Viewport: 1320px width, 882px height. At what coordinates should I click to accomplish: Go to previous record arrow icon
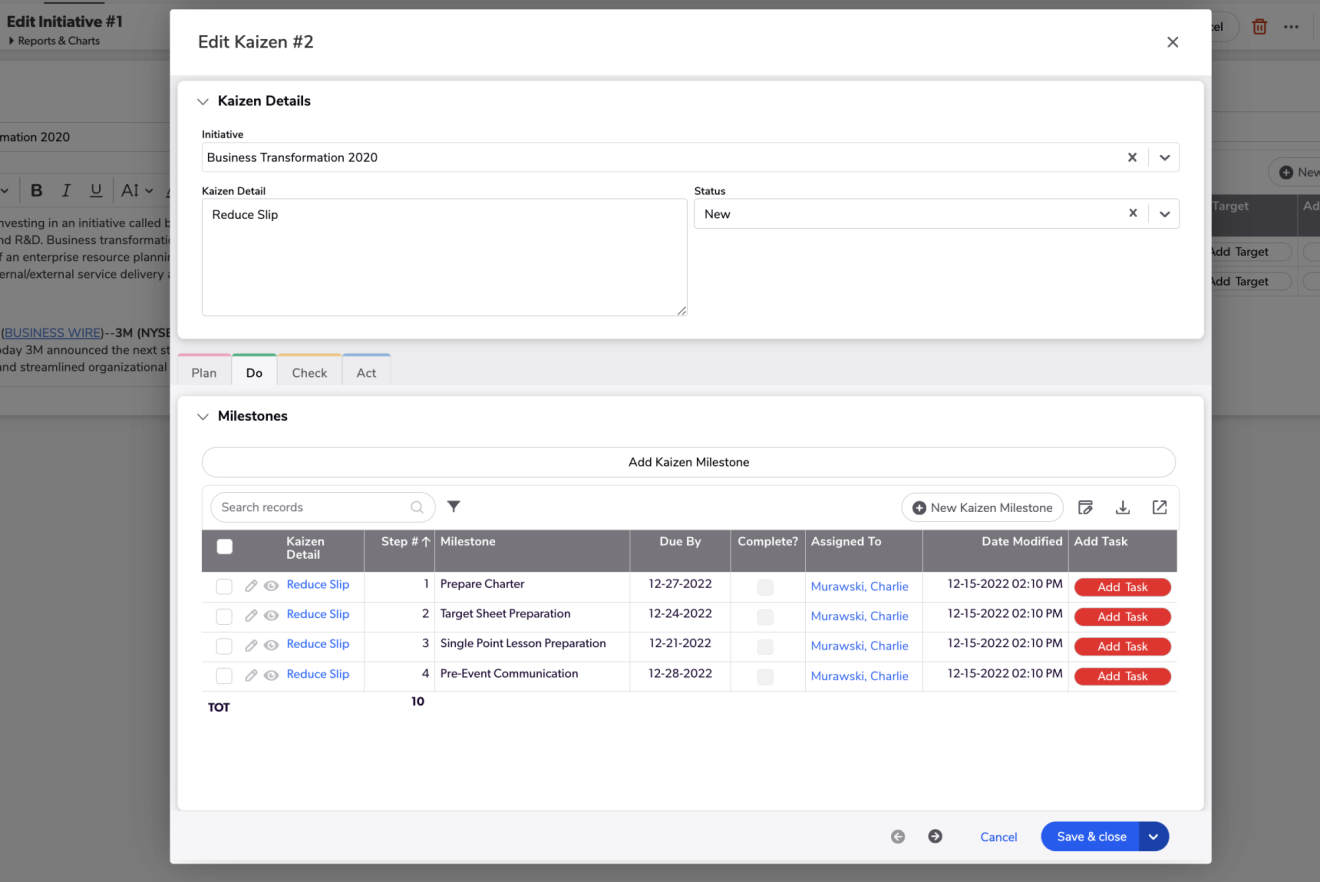click(x=898, y=837)
